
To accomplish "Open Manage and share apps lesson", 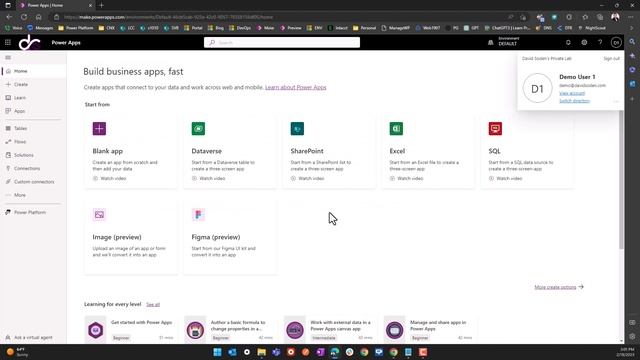I will (429, 329).
